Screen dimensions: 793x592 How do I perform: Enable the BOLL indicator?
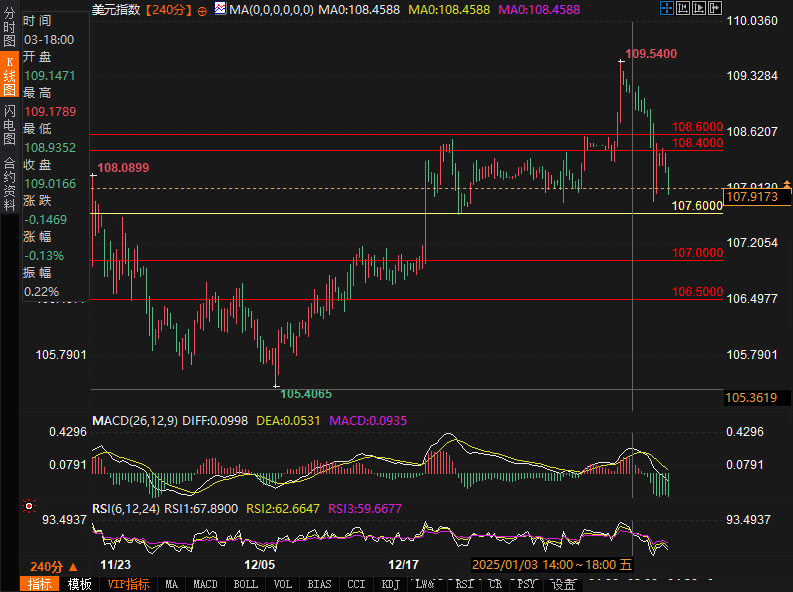point(245,584)
